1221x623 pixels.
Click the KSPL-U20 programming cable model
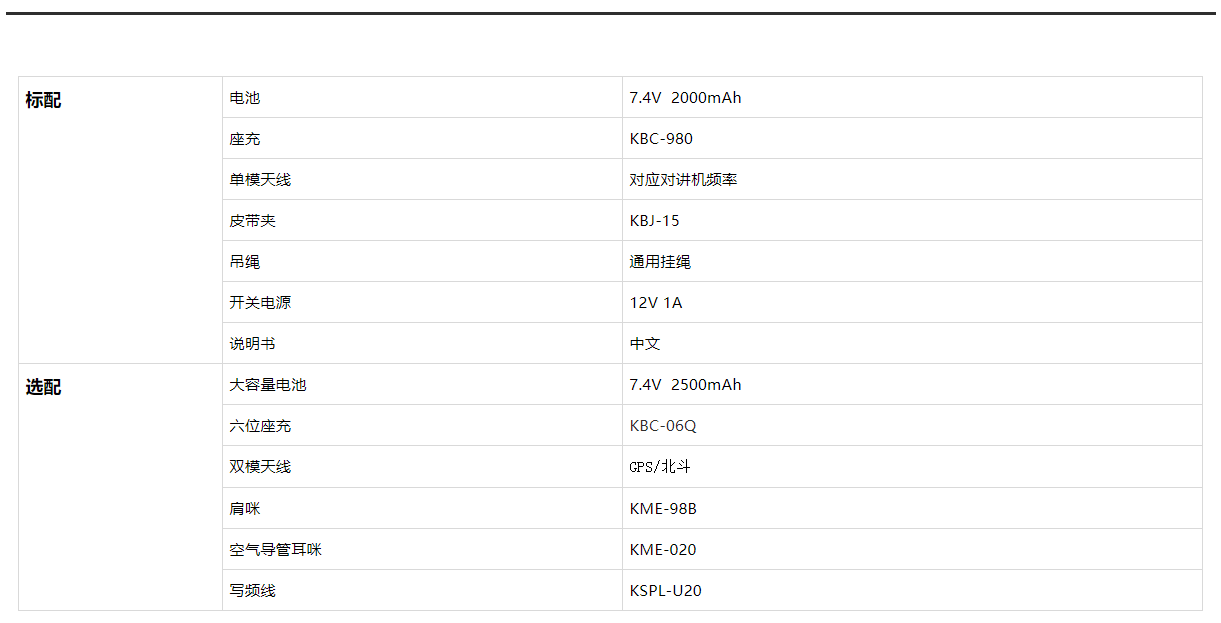pyautogui.click(x=666, y=591)
